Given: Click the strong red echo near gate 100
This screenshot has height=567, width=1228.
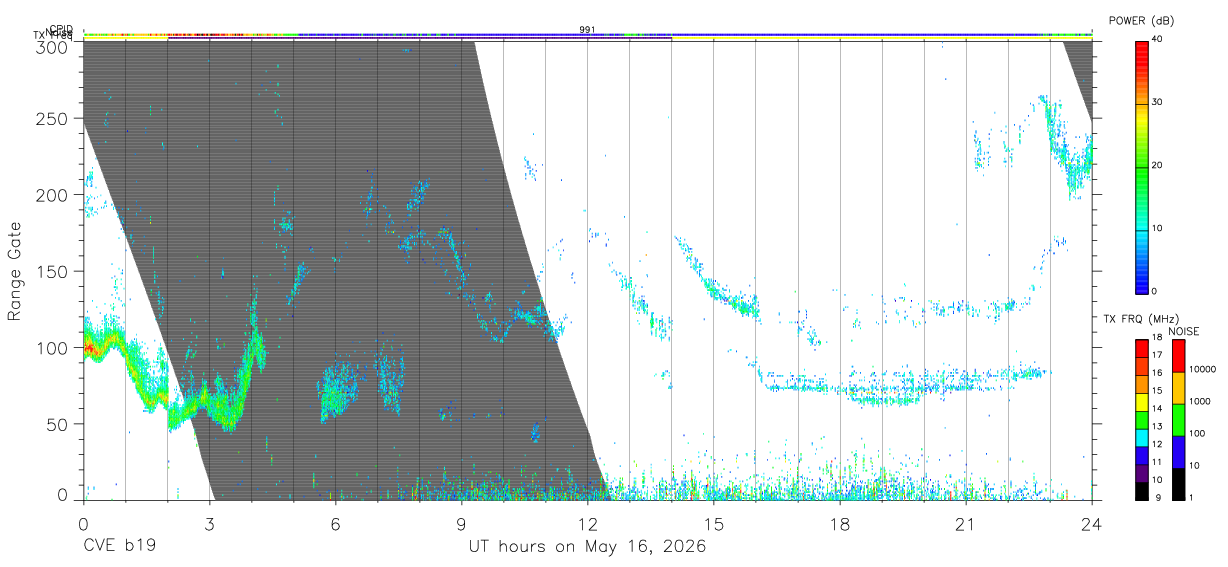Looking at the screenshot, I should 89,348.
